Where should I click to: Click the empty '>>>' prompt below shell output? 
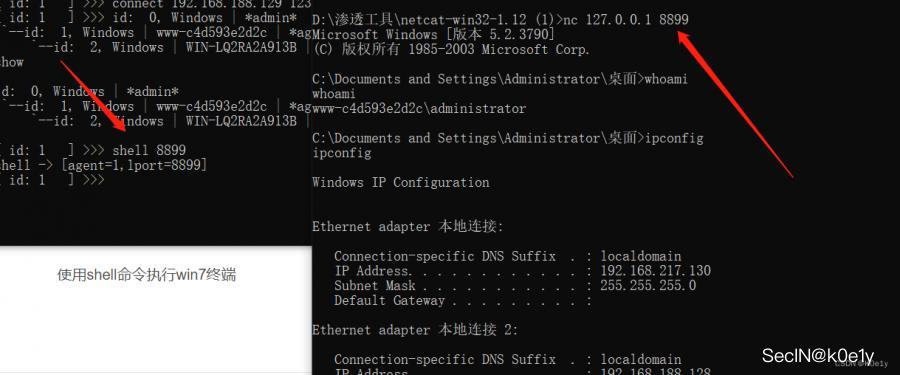coord(94,180)
